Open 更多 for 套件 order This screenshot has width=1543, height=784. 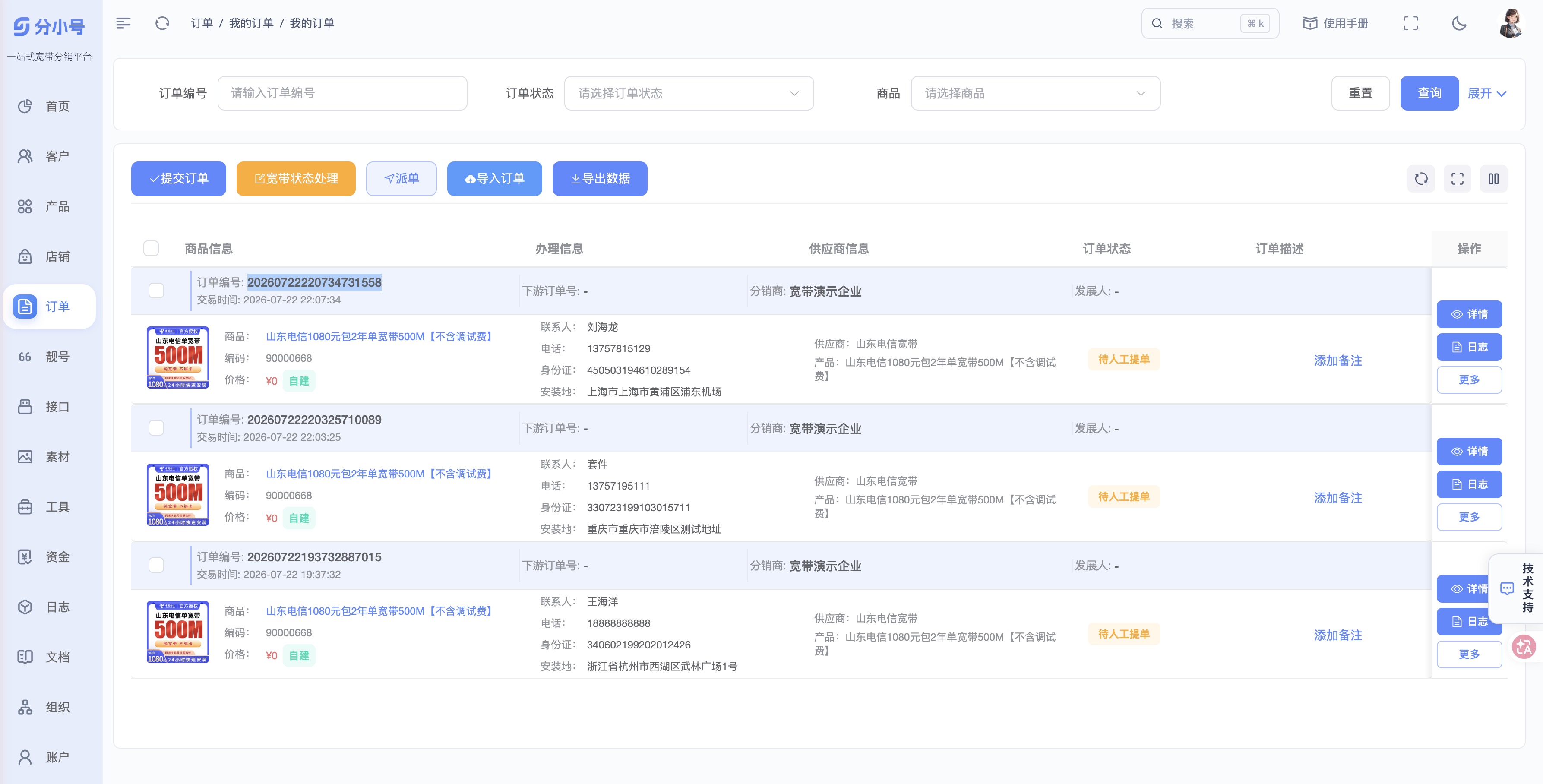[x=1469, y=517]
